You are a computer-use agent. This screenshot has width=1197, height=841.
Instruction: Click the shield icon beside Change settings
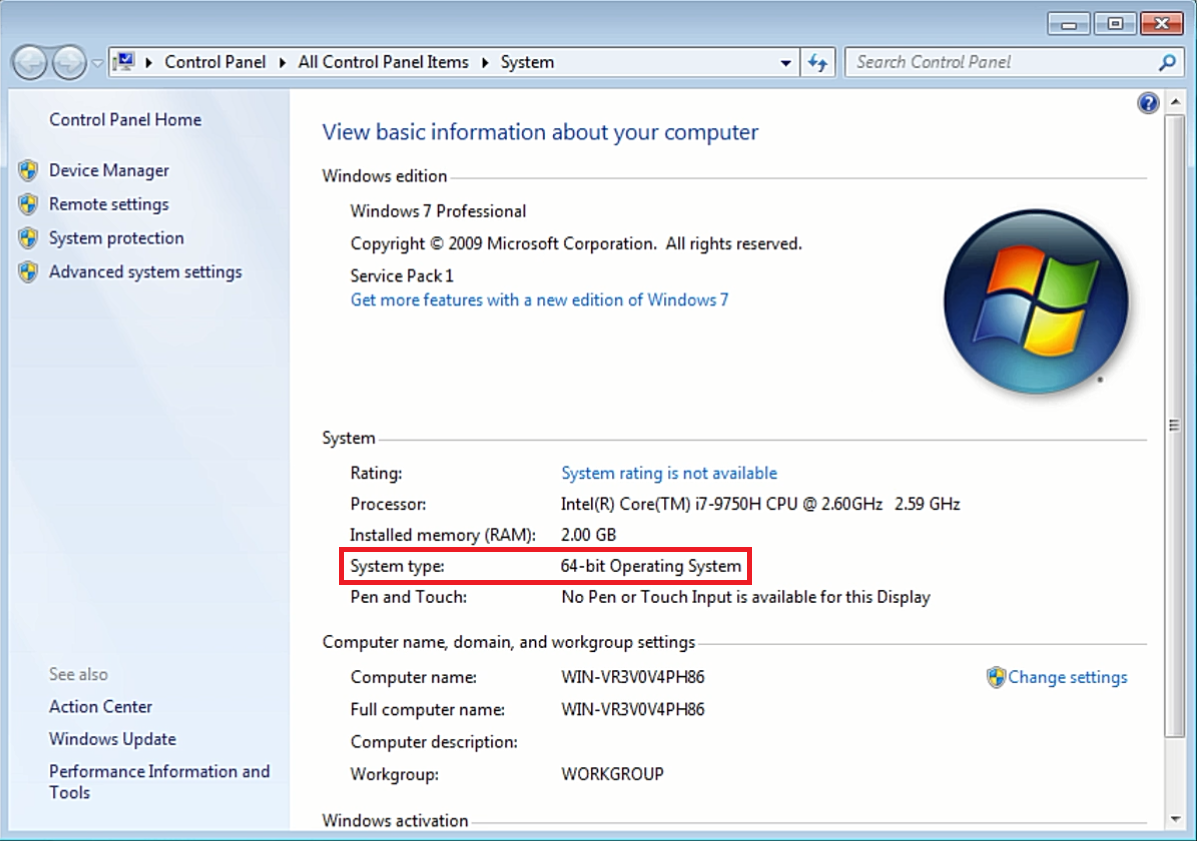pyautogui.click(x=996, y=677)
